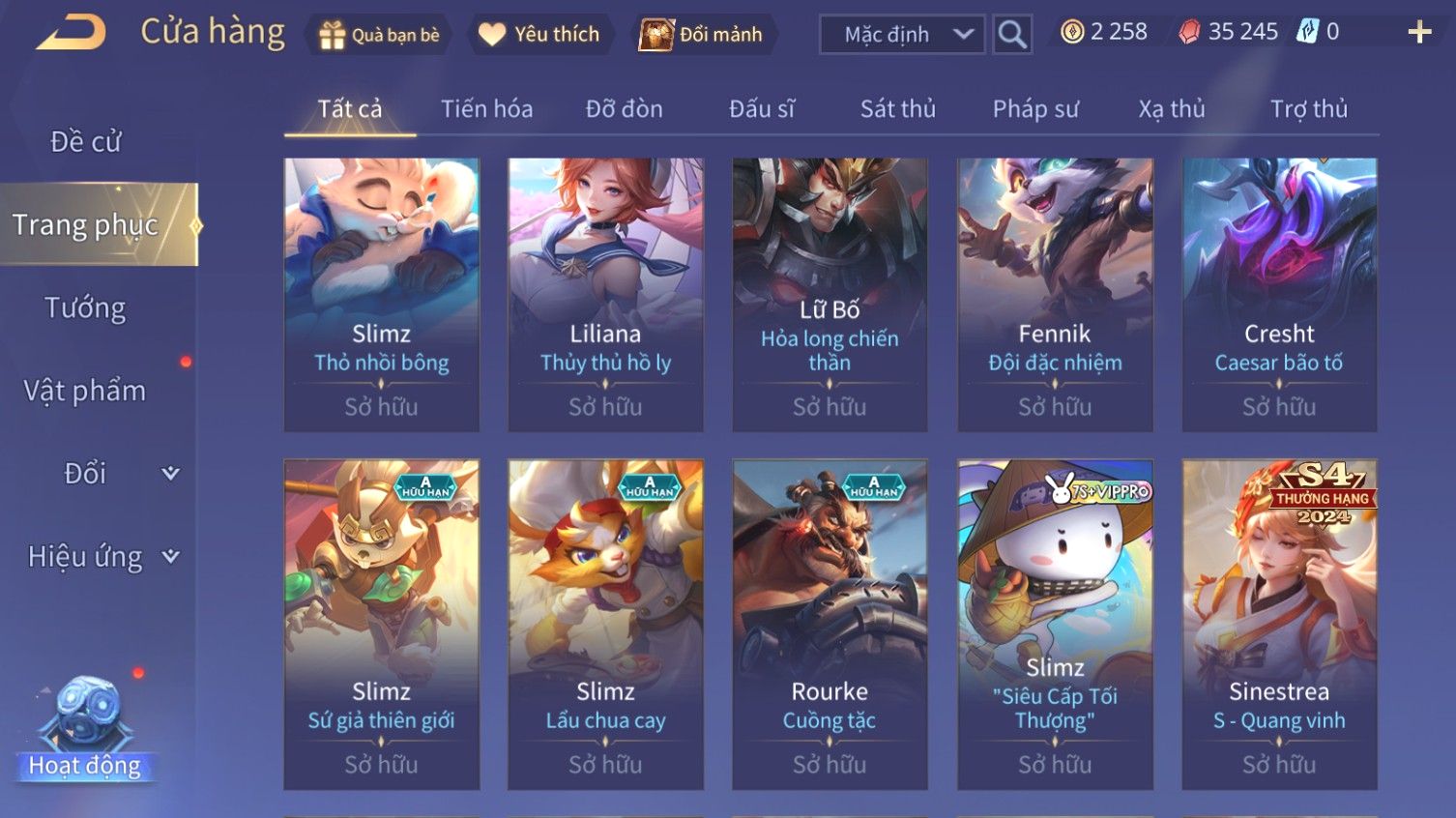Select Sinestrea S - Quang vinh skin
Viewport: 1456px width, 818px height.
[x=1279, y=625]
